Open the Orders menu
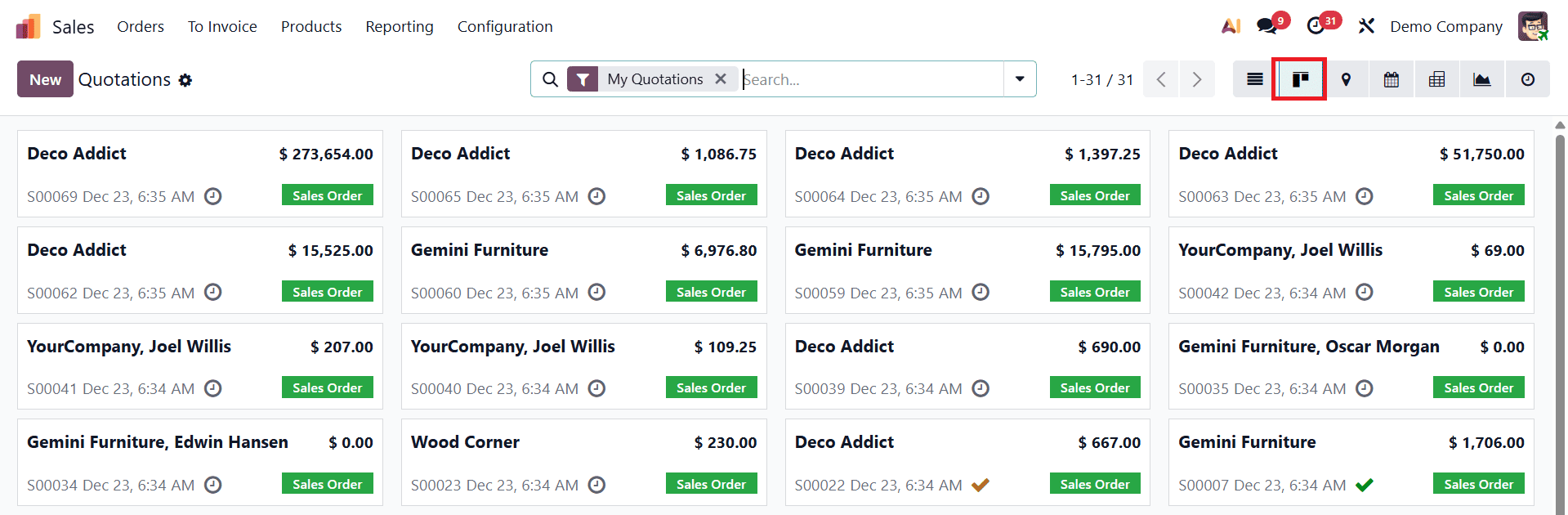Image resolution: width=1568 pixels, height=515 pixels. point(141,26)
